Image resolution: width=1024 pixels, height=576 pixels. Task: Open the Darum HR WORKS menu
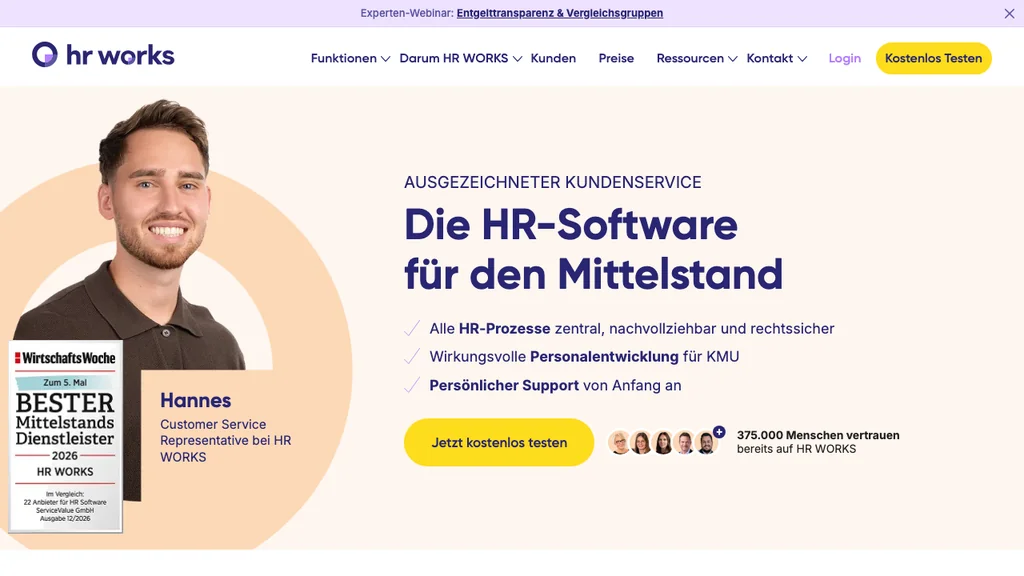[454, 58]
